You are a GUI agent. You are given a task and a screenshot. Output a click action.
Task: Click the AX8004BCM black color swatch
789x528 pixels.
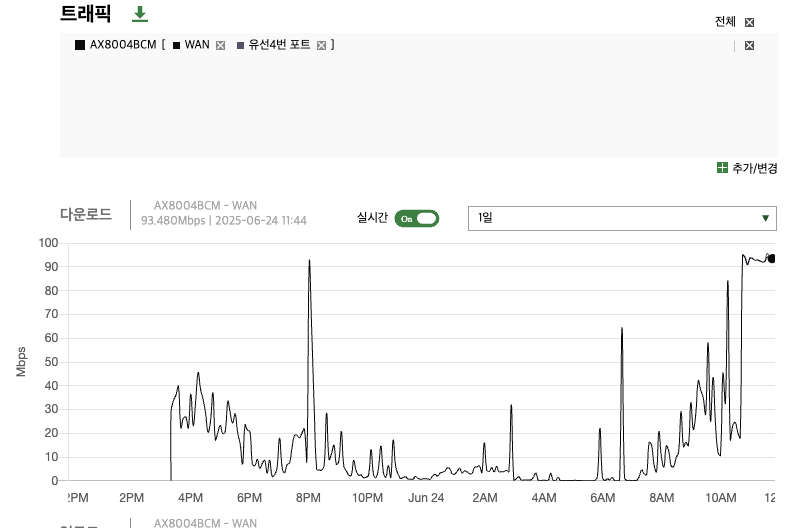point(80,45)
